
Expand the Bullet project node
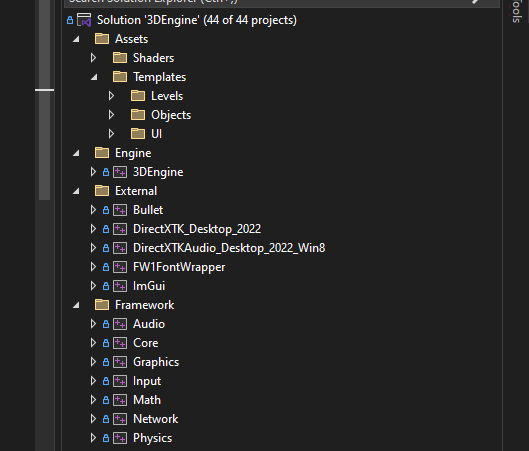click(x=93, y=210)
